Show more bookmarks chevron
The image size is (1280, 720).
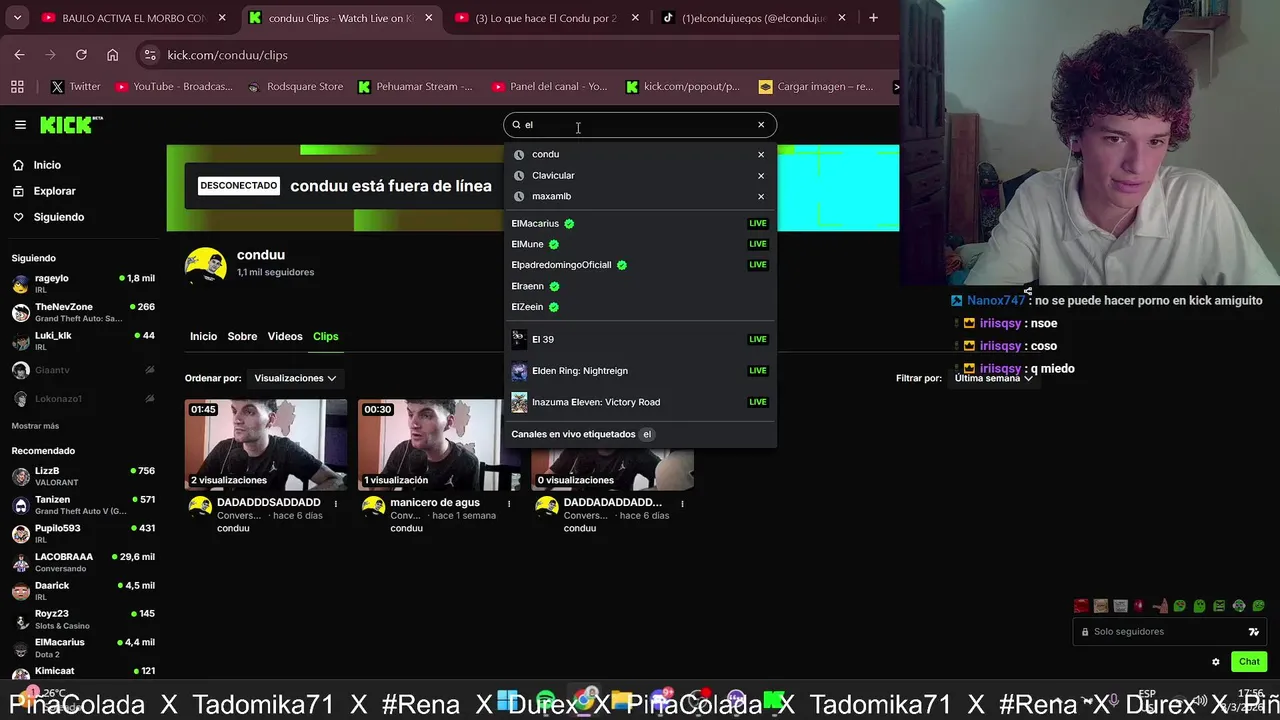click(895, 87)
